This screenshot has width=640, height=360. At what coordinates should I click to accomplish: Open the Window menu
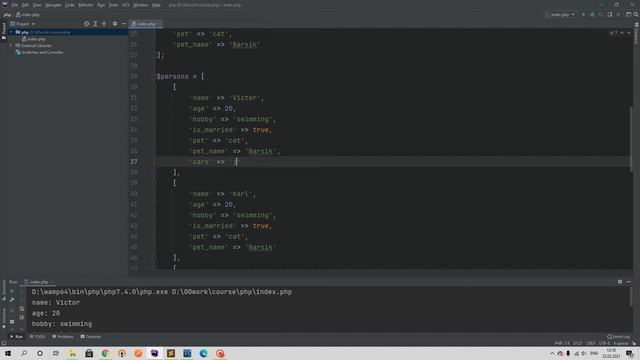point(141,5)
